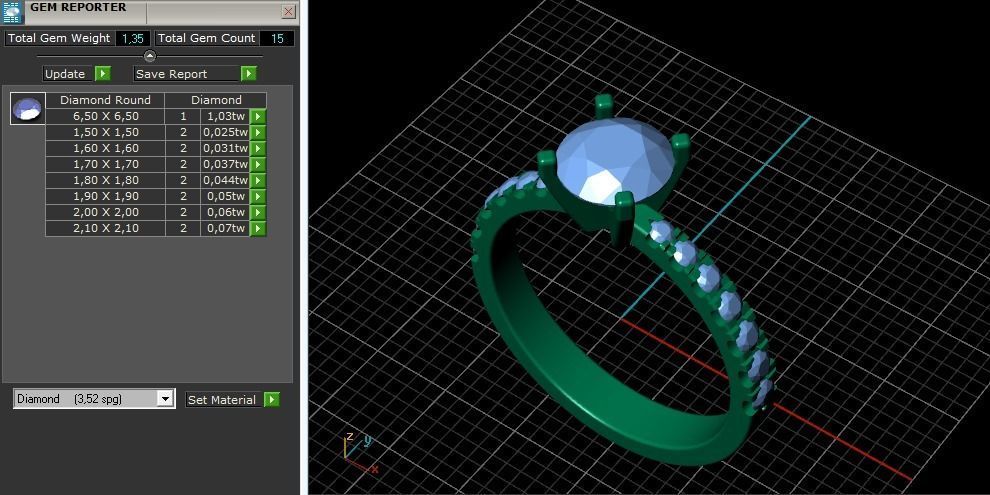Collapse the panel with the round arrow toggle
The width and height of the screenshot is (990, 495).
click(150, 56)
